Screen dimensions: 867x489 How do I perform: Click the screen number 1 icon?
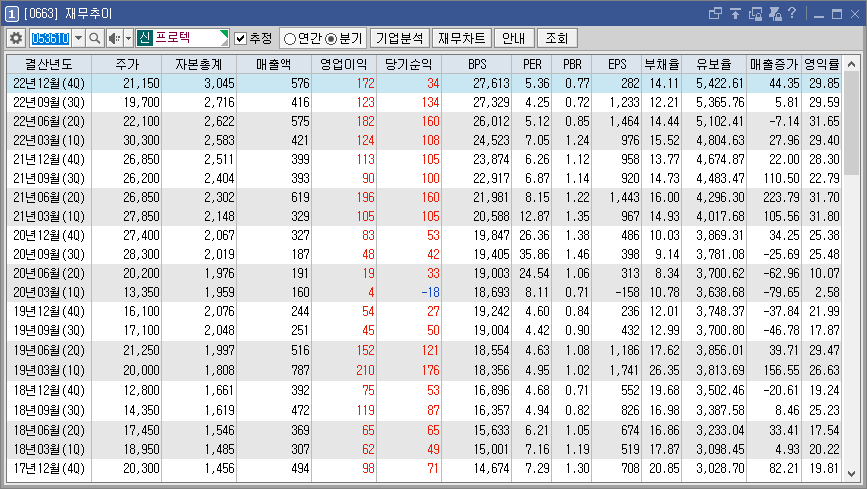click(11, 14)
